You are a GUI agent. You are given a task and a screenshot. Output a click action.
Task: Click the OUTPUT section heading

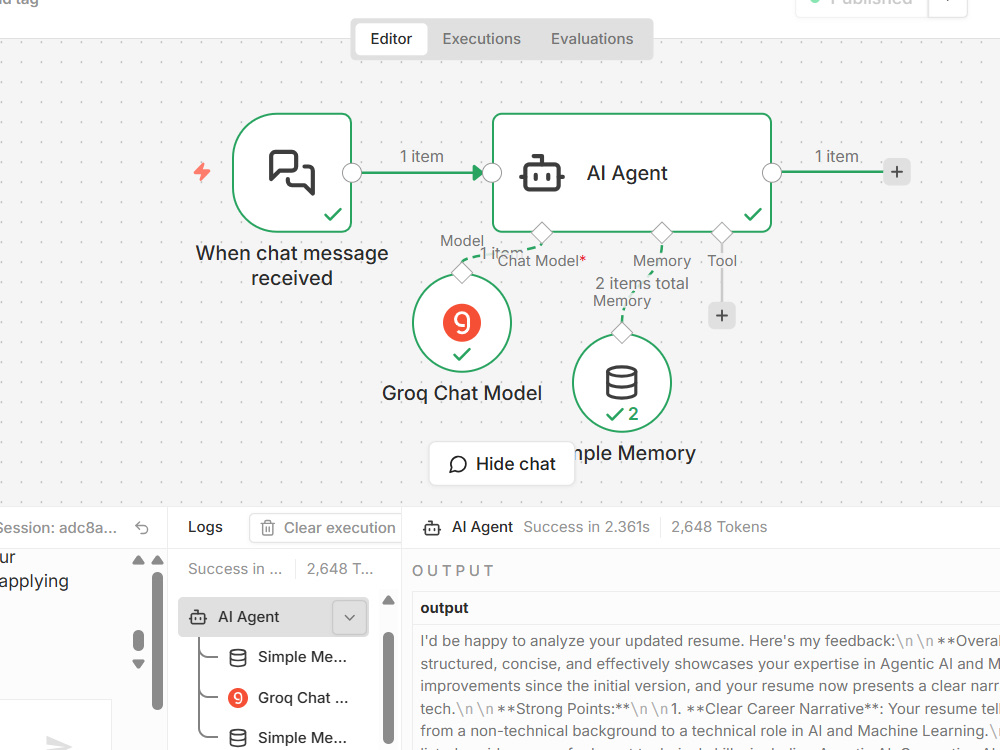[453, 571]
